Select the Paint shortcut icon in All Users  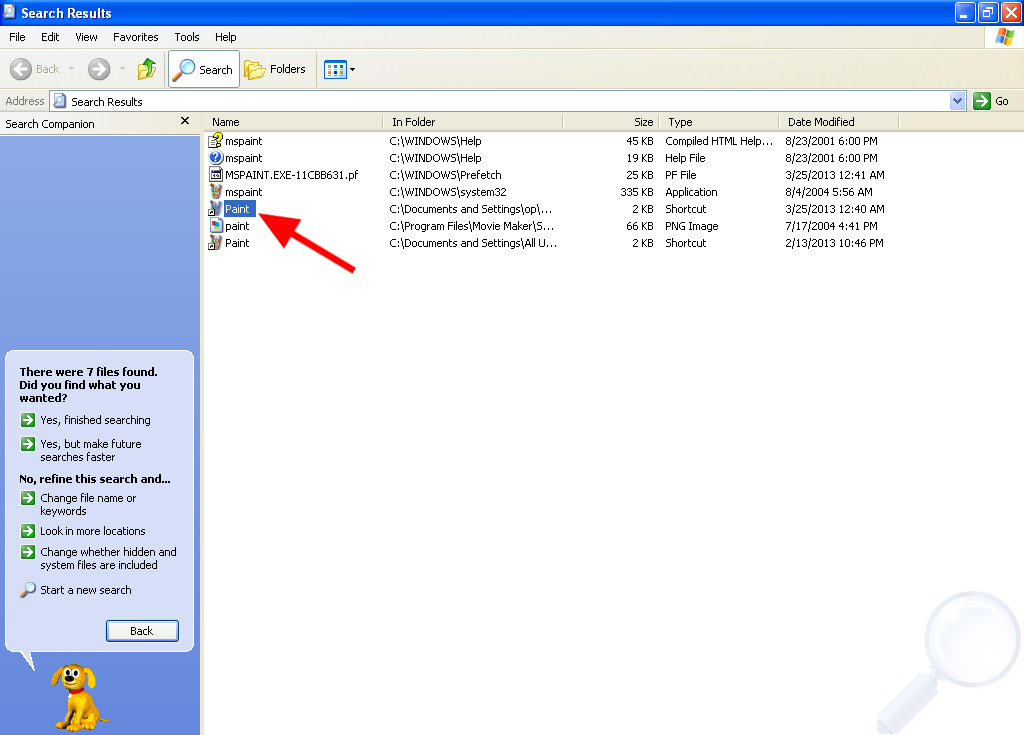tap(216, 242)
